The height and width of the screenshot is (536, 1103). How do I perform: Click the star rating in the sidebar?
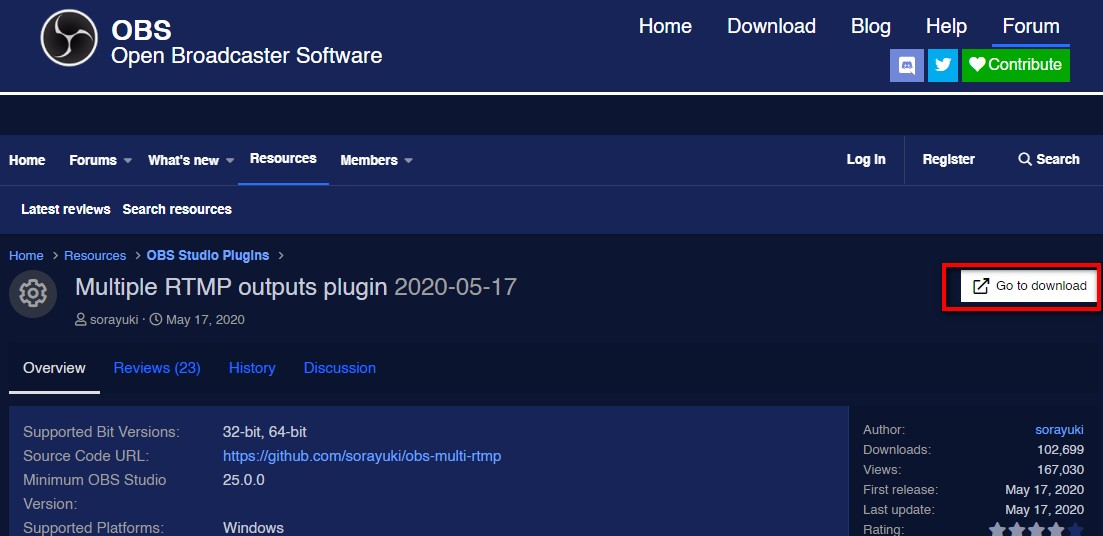coord(1036,529)
